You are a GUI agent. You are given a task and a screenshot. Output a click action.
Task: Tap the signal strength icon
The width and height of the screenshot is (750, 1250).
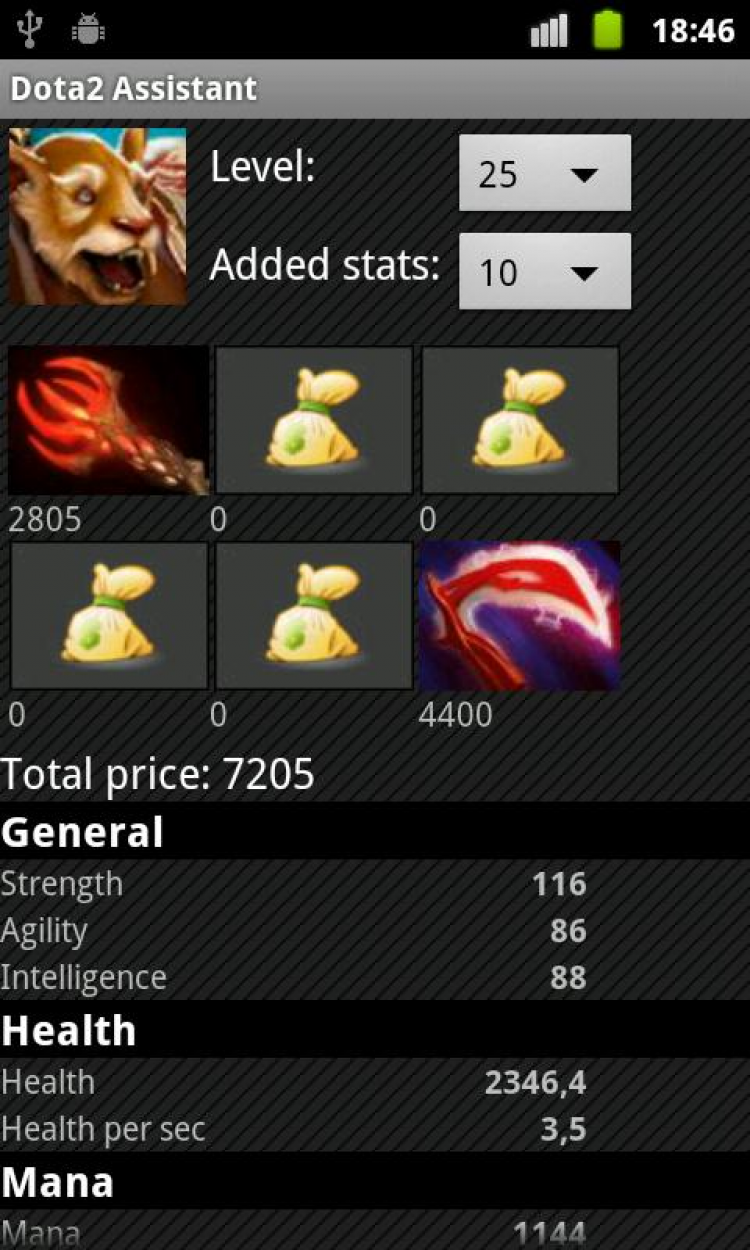pos(549,31)
